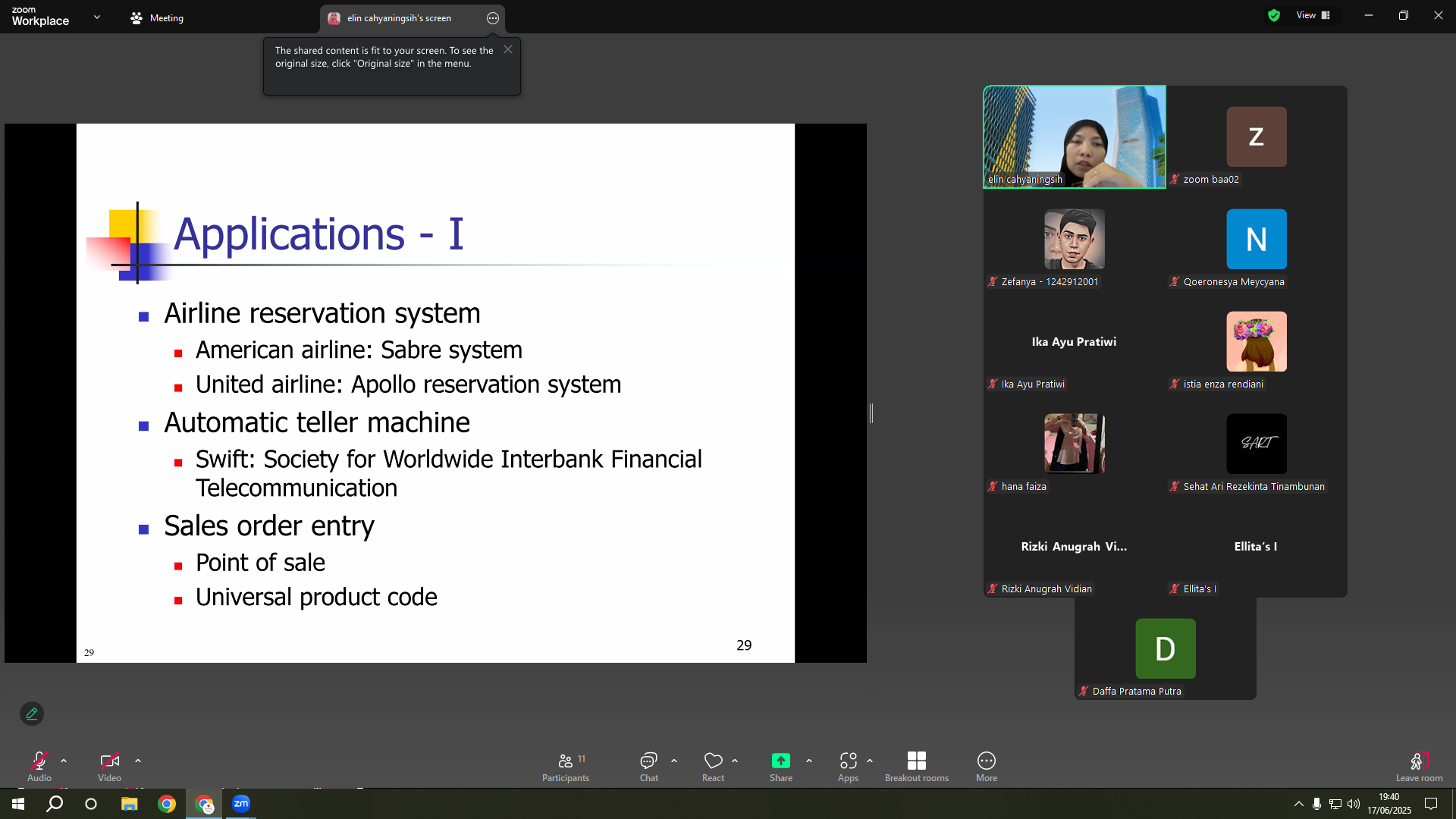Show hidden system tray icons
The image size is (1456, 819).
coord(1299,804)
